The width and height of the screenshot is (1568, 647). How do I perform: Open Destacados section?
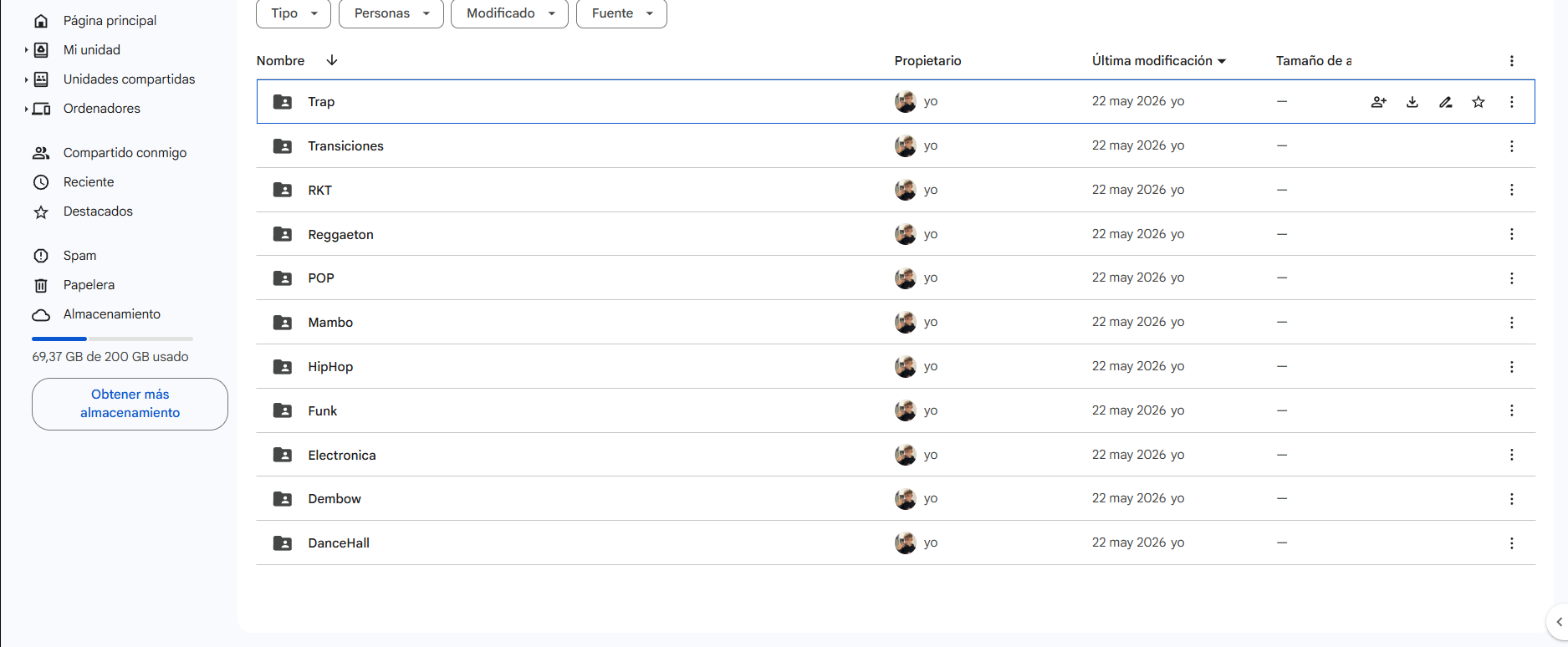tap(98, 211)
